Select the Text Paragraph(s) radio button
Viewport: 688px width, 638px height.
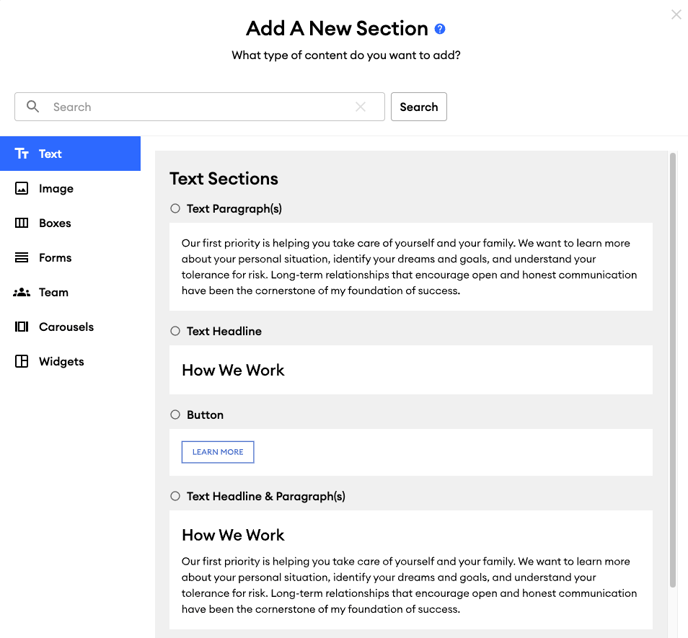[x=175, y=208]
